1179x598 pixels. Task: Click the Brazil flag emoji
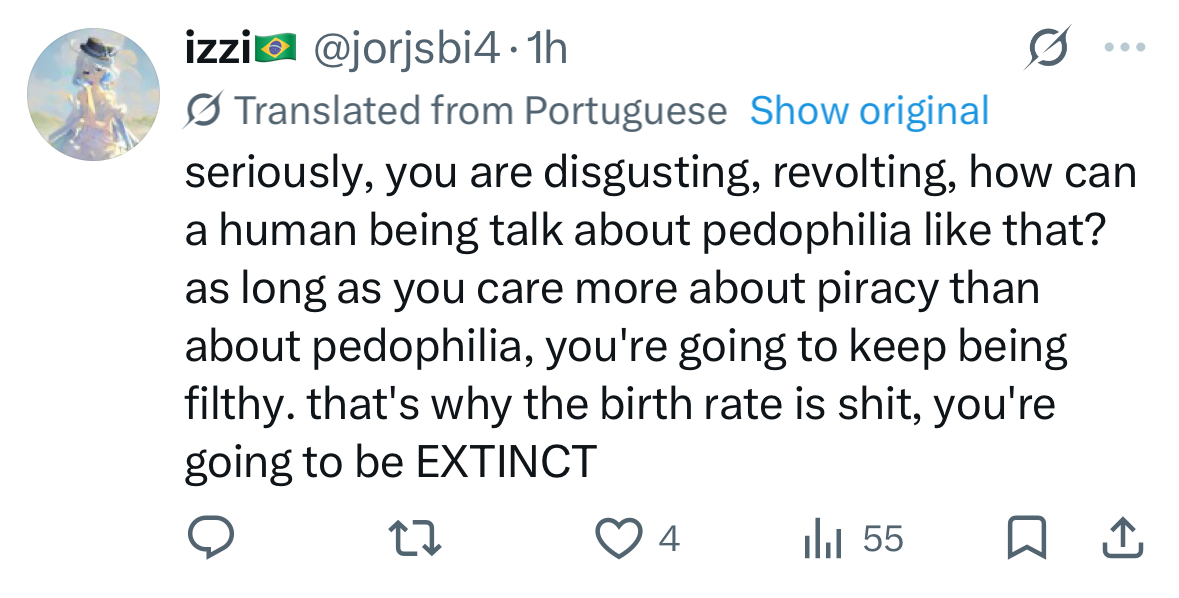pyautogui.click(x=277, y=48)
